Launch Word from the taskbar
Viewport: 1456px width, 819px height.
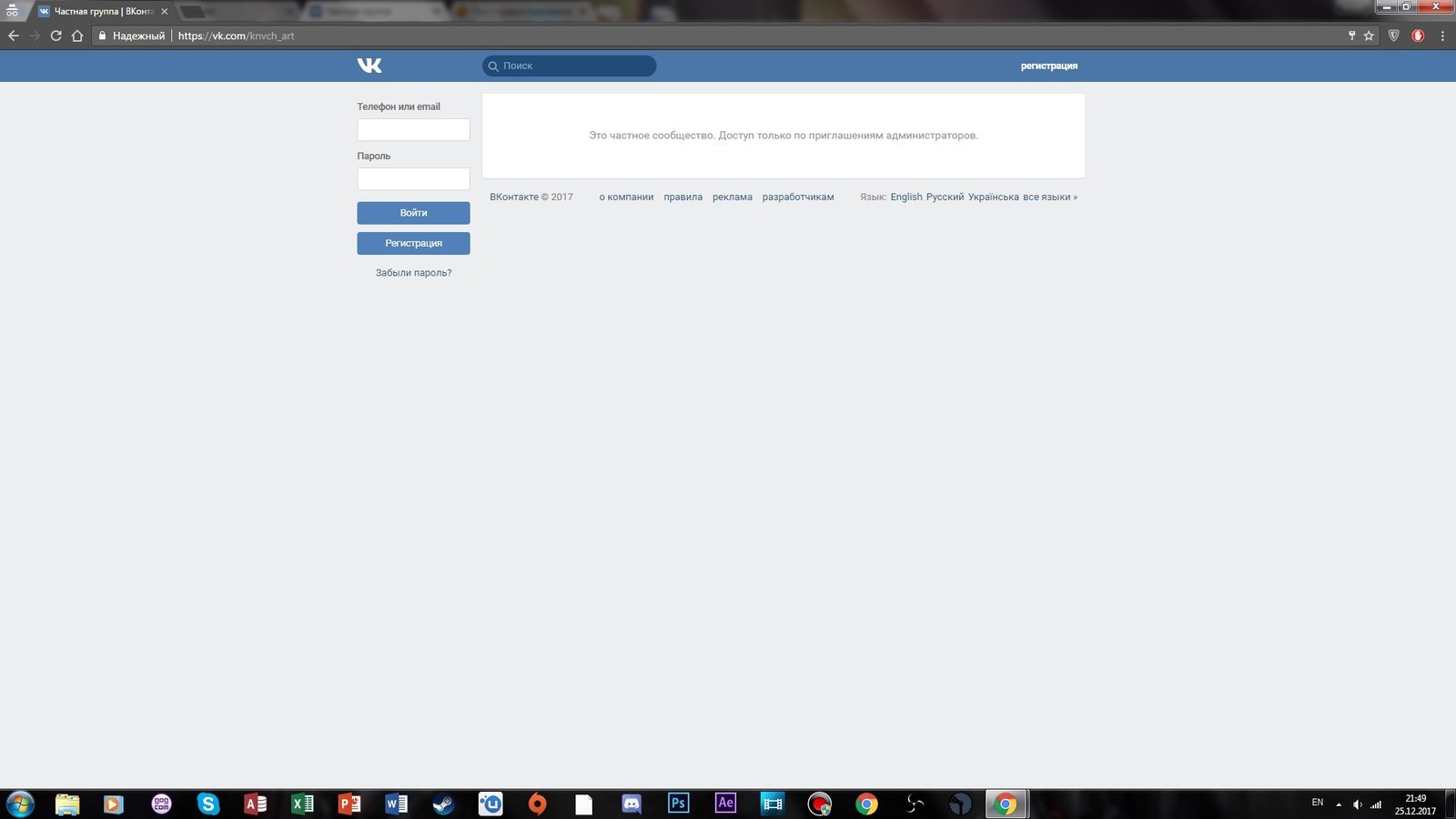(x=397, y=804)
